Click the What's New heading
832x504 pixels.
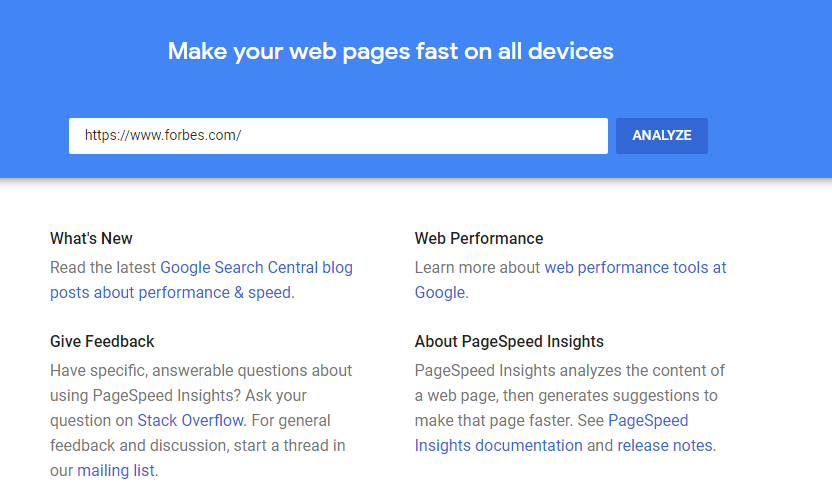[x=91, y=238]
